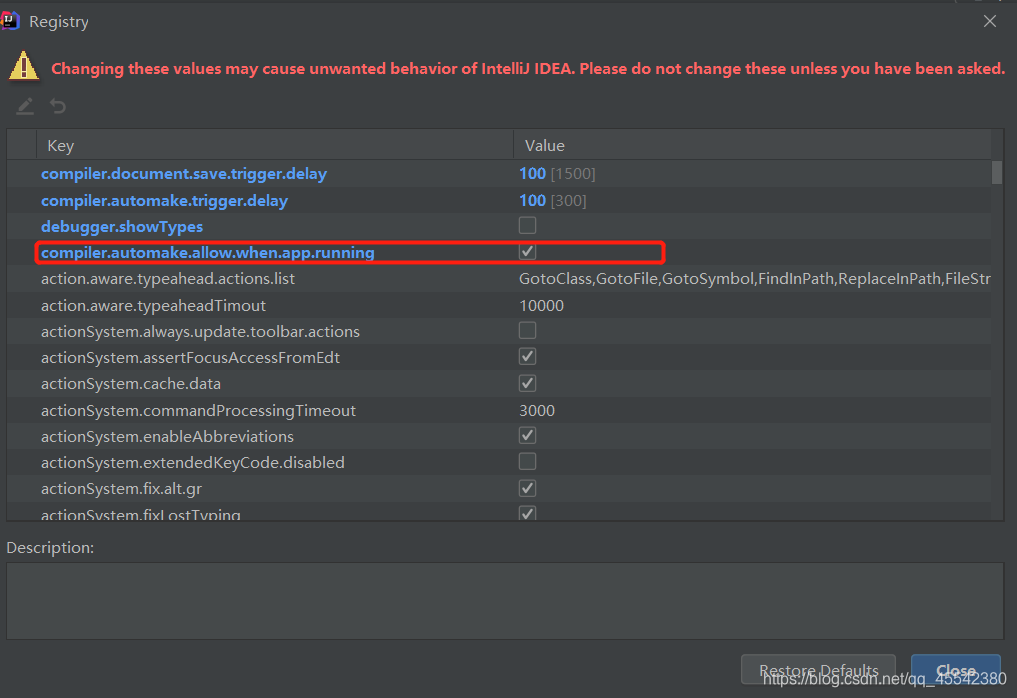Click inside the Description text area

(x=504, y=600)
